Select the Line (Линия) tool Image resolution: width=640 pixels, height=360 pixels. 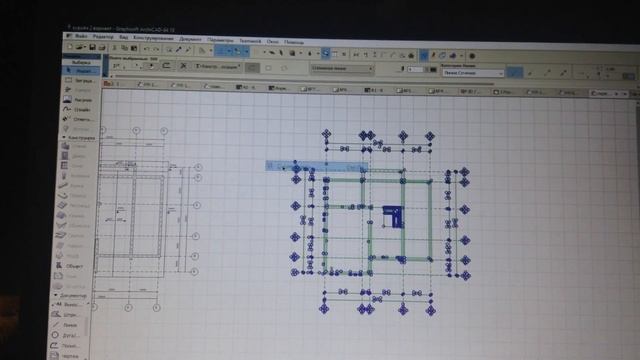[66, 325]
